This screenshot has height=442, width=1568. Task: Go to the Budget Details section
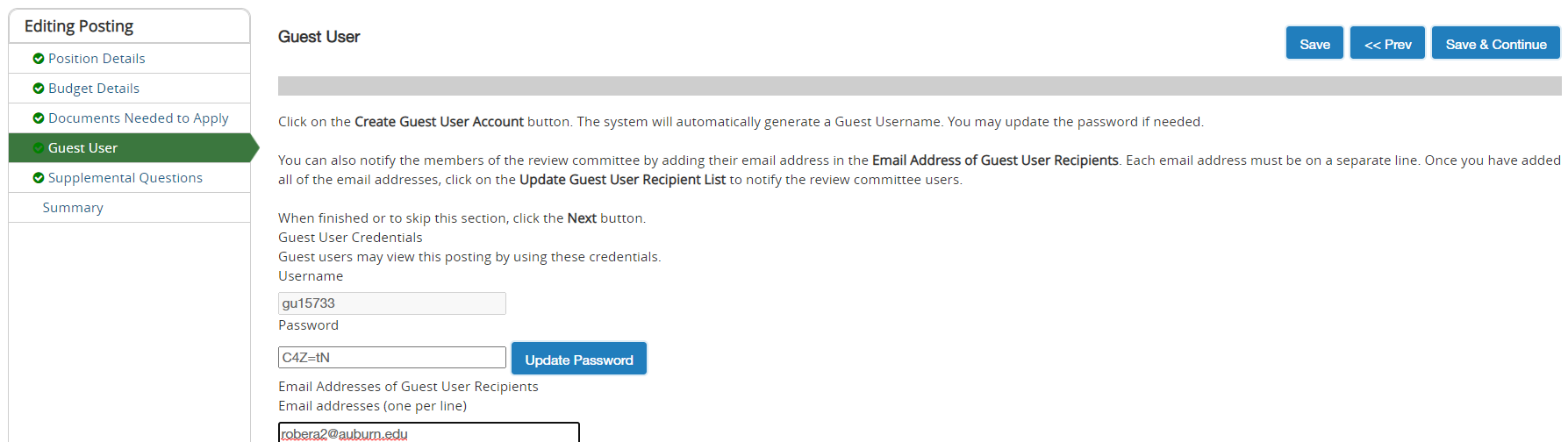point(94,89)
